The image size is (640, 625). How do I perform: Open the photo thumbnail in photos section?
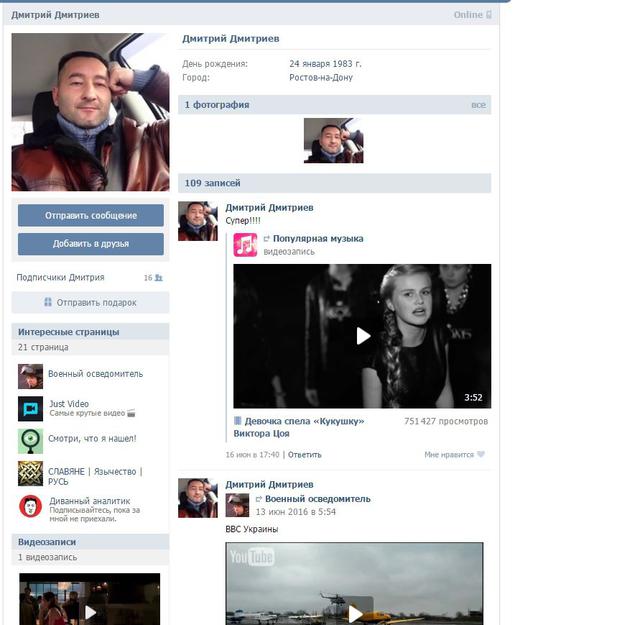coord(333,141)
